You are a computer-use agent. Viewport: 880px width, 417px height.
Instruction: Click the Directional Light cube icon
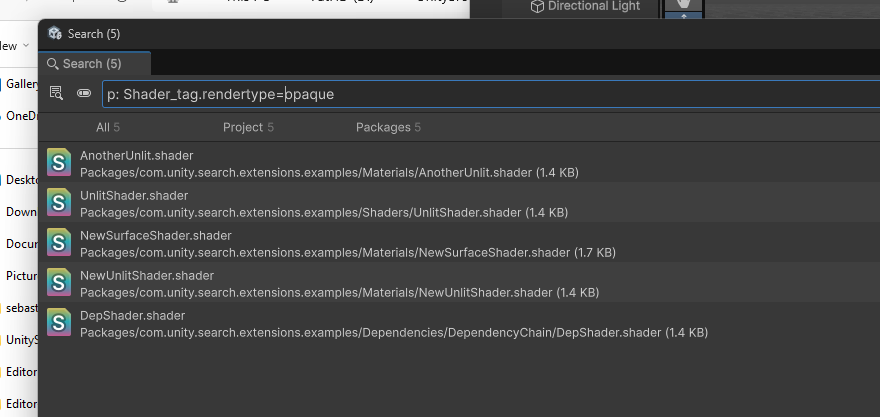pyautogui.click(x=537, y=7)
